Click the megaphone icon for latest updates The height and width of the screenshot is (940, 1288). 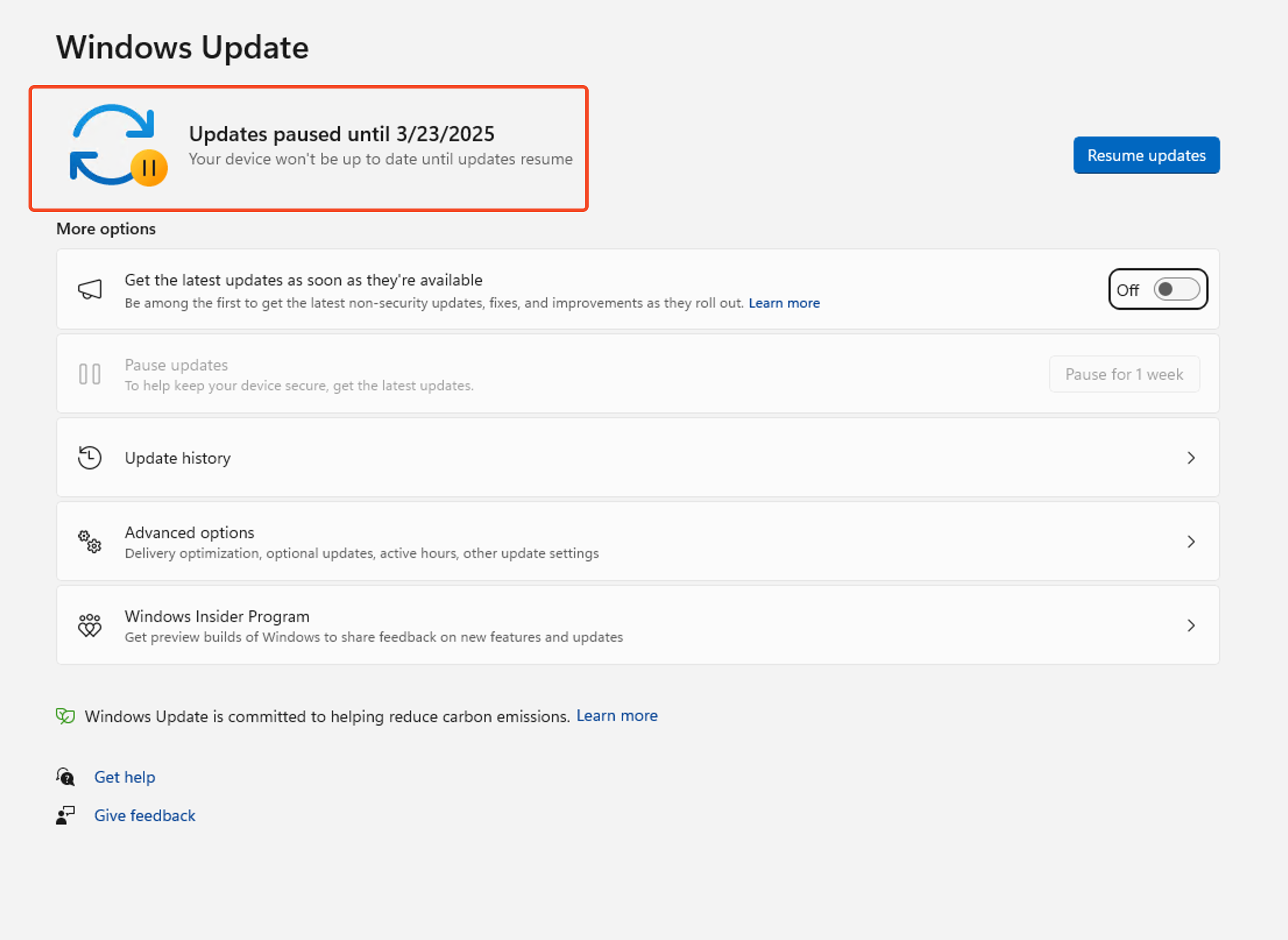(90, 289)
